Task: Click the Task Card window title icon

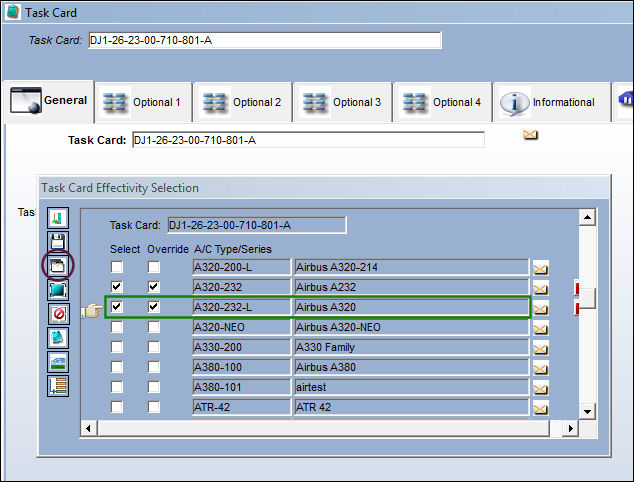Action: [13, 12]
